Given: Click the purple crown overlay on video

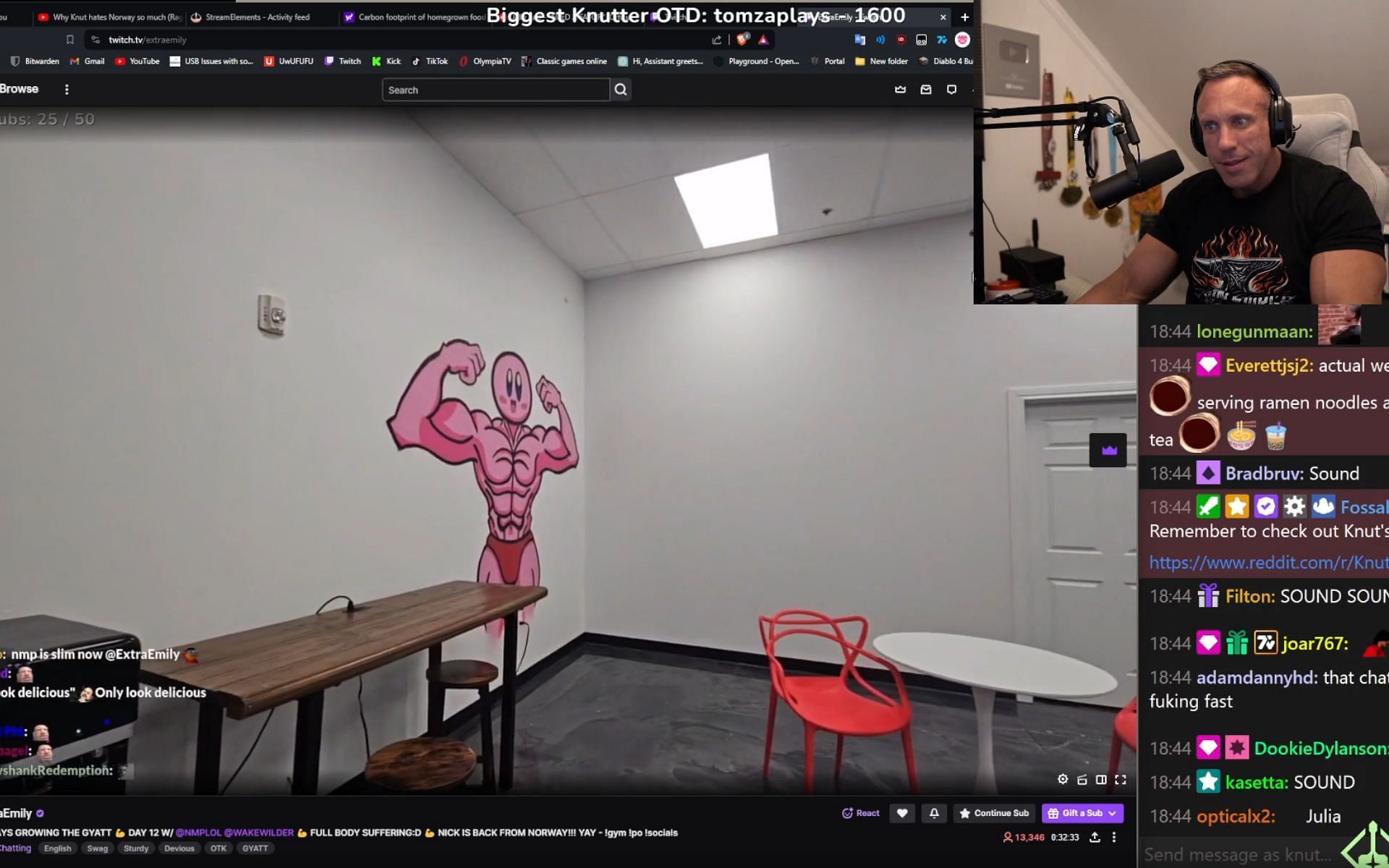Looking at the screenshot, I should click(1108, 451).
